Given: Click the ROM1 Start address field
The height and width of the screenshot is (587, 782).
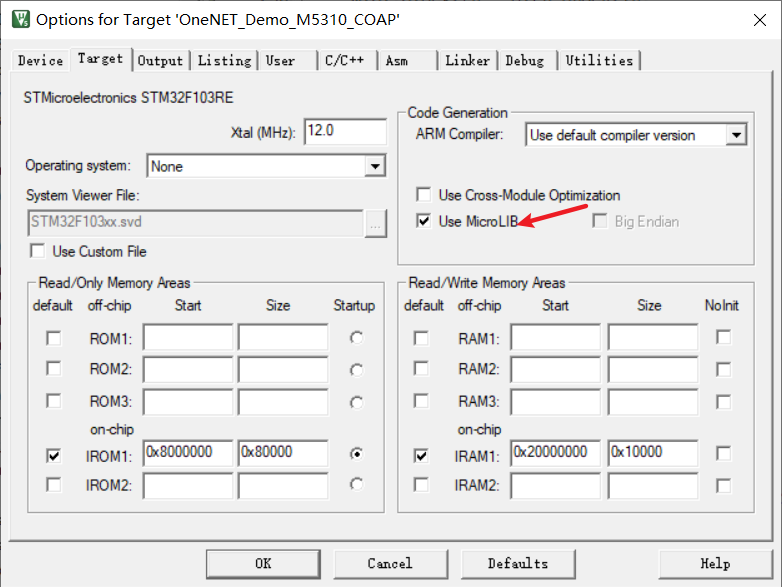Looking at the screenshot, I should (188, 338).
